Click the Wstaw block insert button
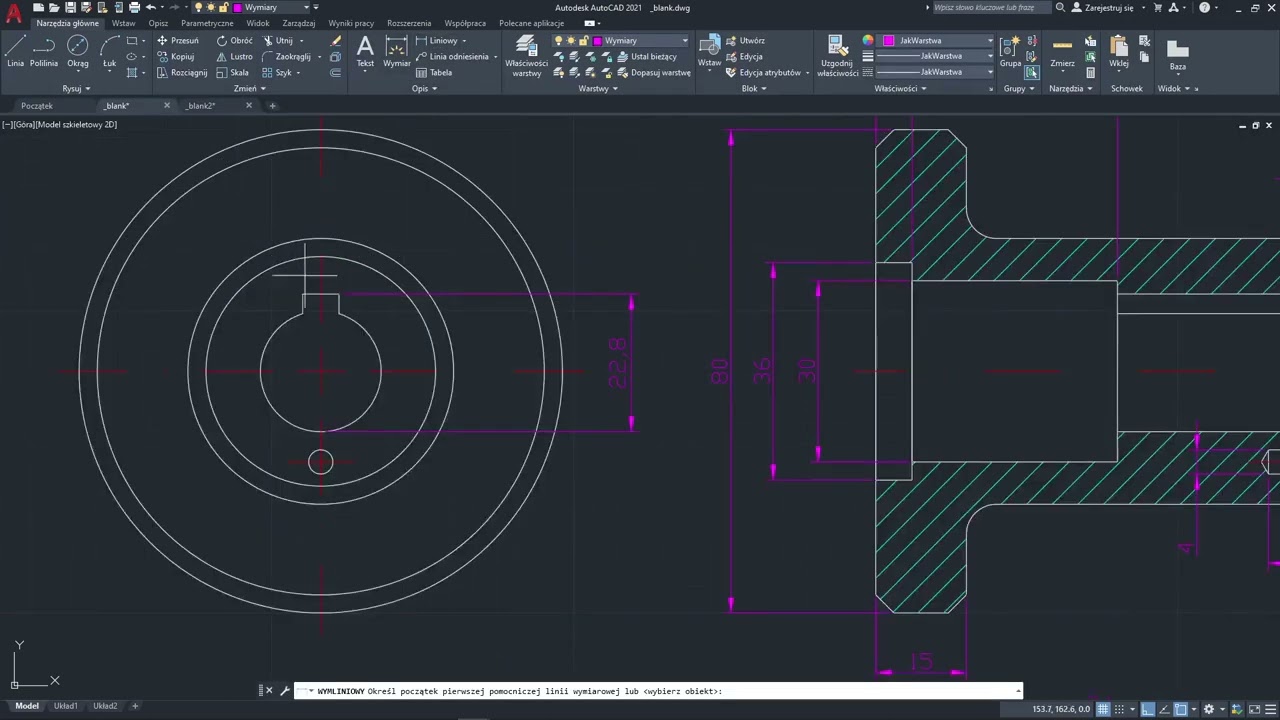The width and height of the screenshot is (1280, 720). (709, 52)
